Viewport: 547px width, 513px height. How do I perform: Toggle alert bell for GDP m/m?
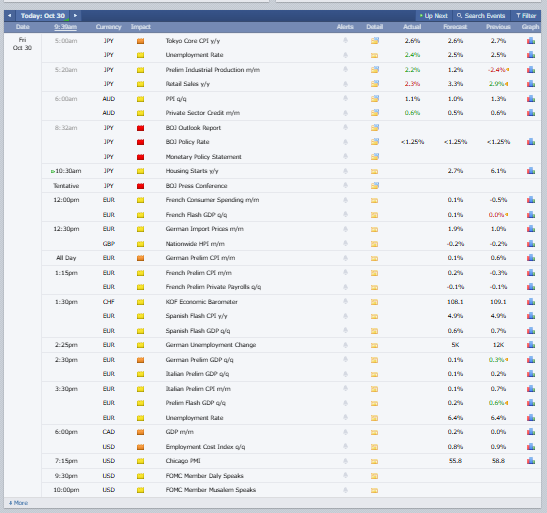(x=345, y=432)
